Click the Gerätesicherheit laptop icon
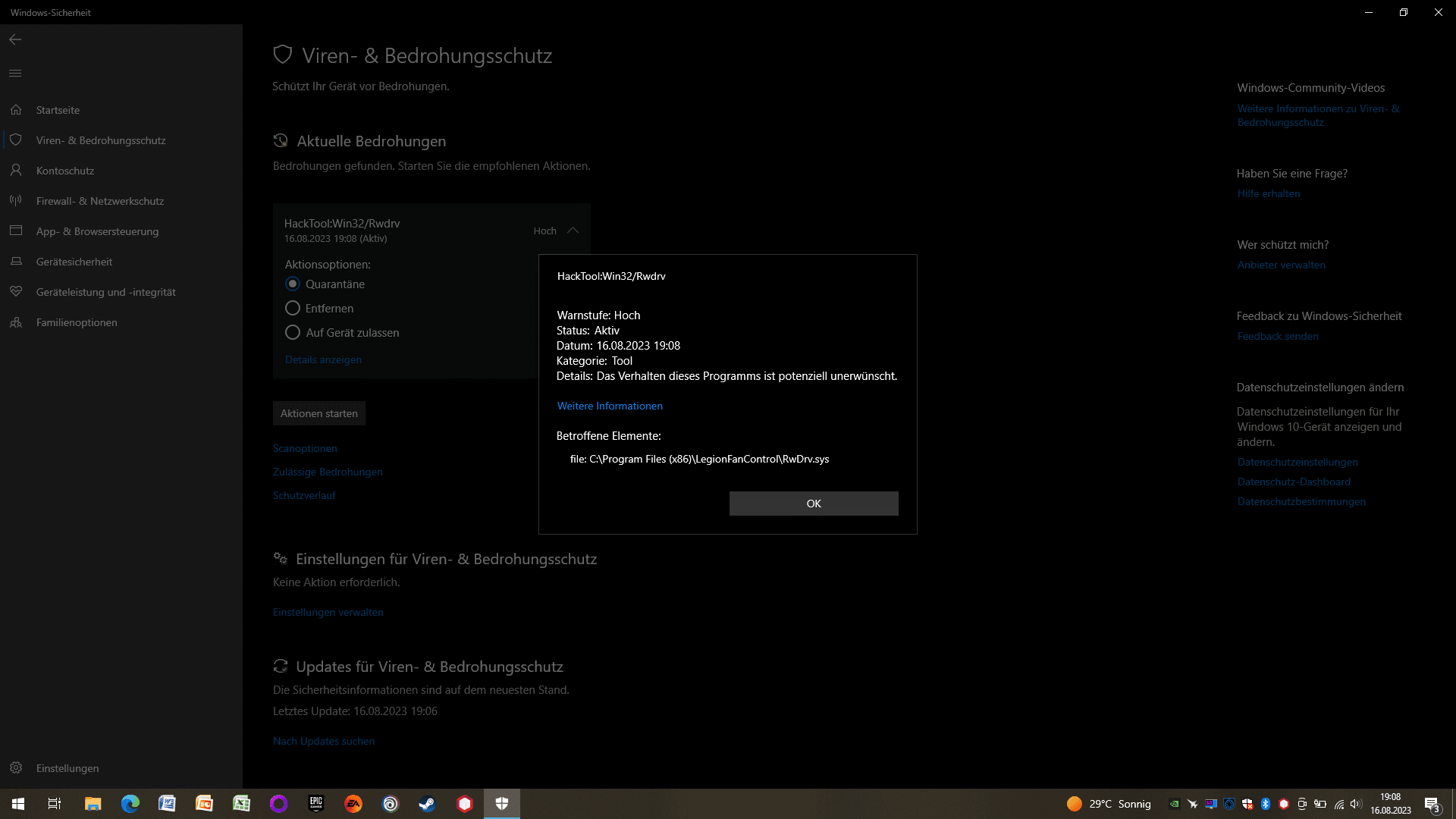Viewport: 1456px width, 819px height. click(16, 262)
